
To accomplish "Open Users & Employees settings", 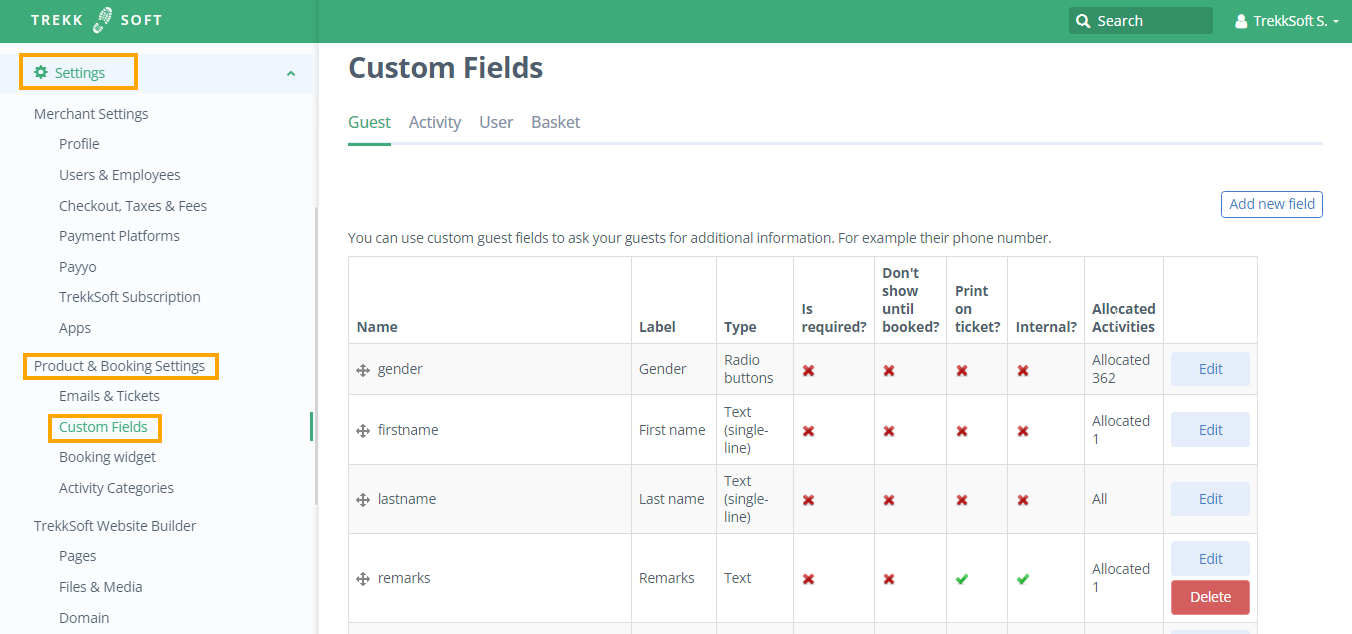I will click(x=120, y=175).
